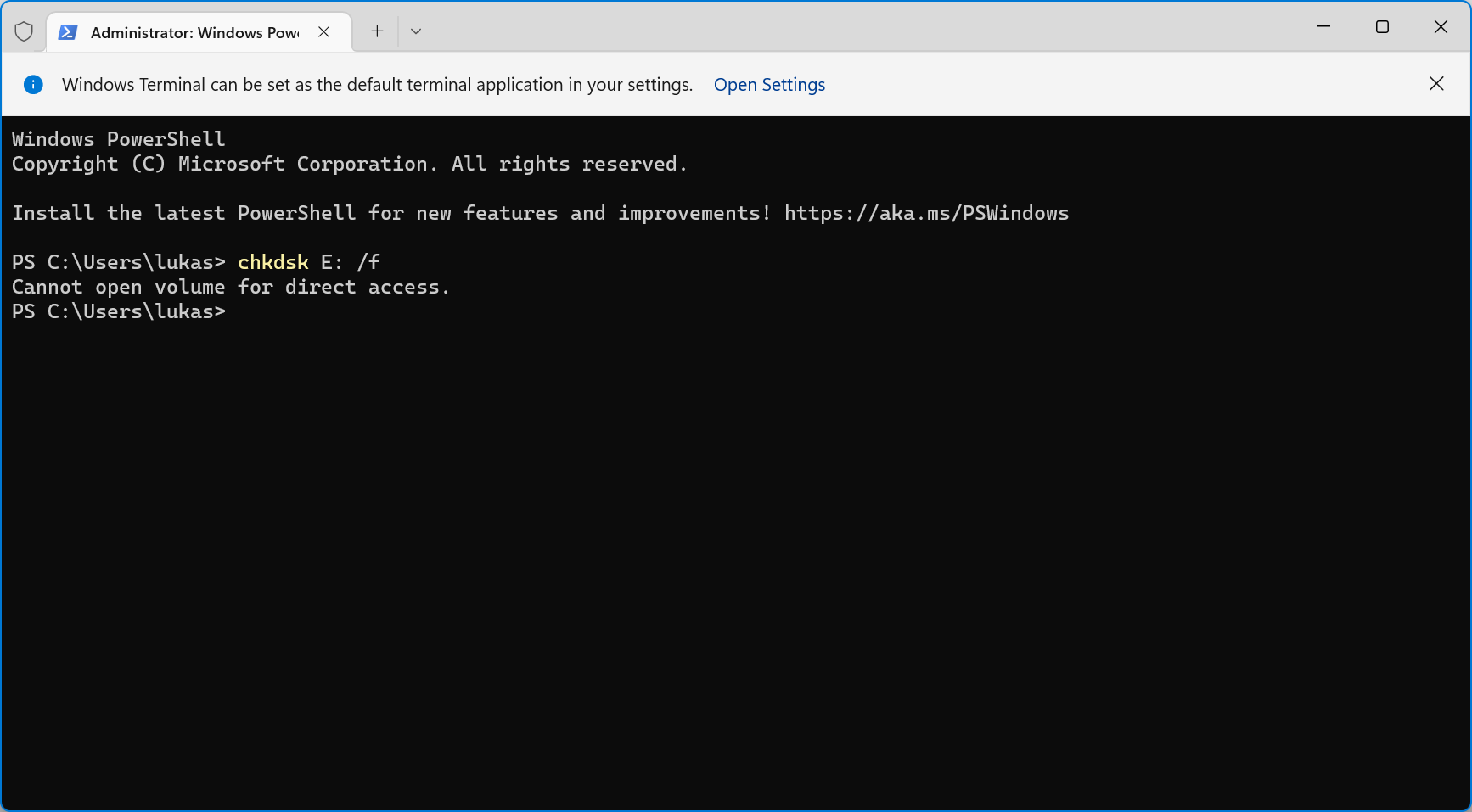Click the https://aka.ms/PSWindows URL
Screen dimensions: 1472x812
pos(926,213)
